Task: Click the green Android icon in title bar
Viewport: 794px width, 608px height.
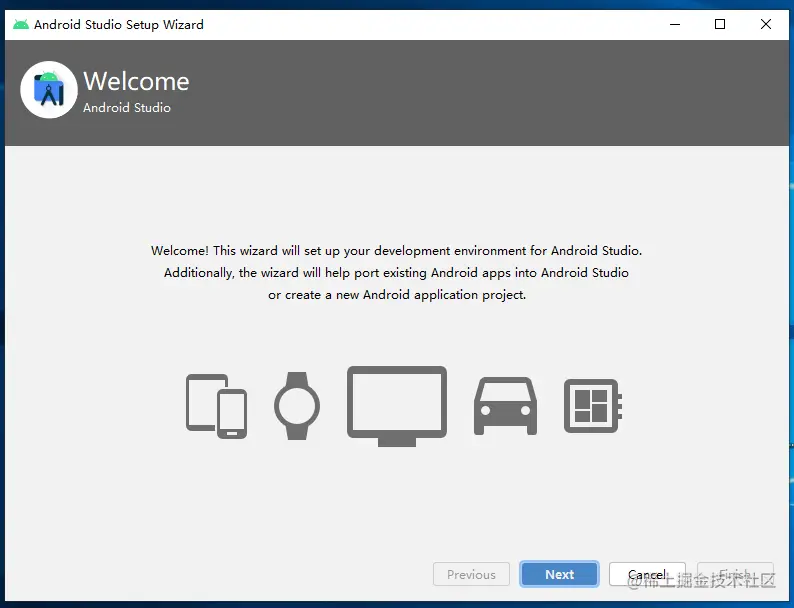Action: pyautogui.click(x=21, y=24)
